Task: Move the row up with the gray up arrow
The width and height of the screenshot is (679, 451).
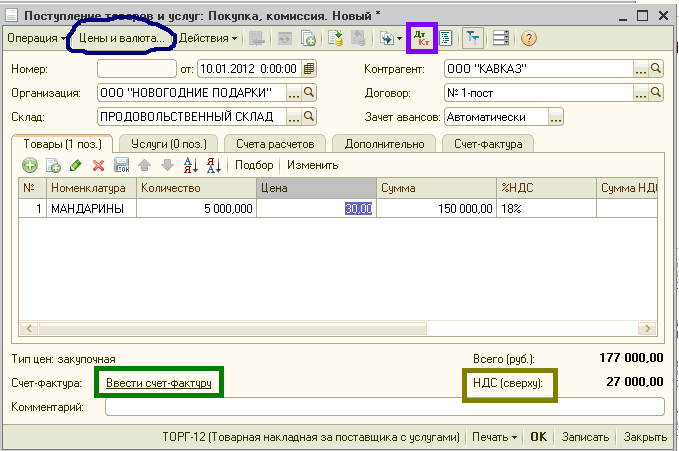Action: pyautogui.click(x=145, y=165)
